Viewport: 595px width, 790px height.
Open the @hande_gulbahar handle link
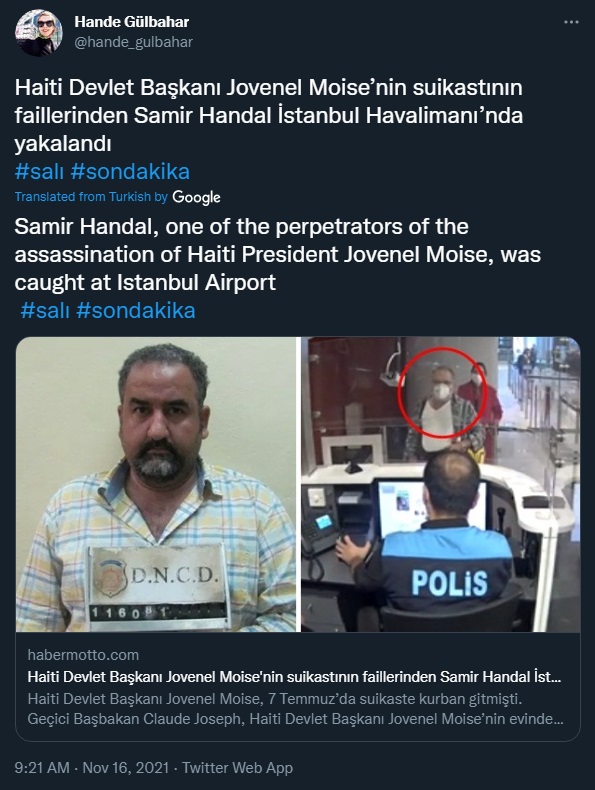[x=134, y=42]
